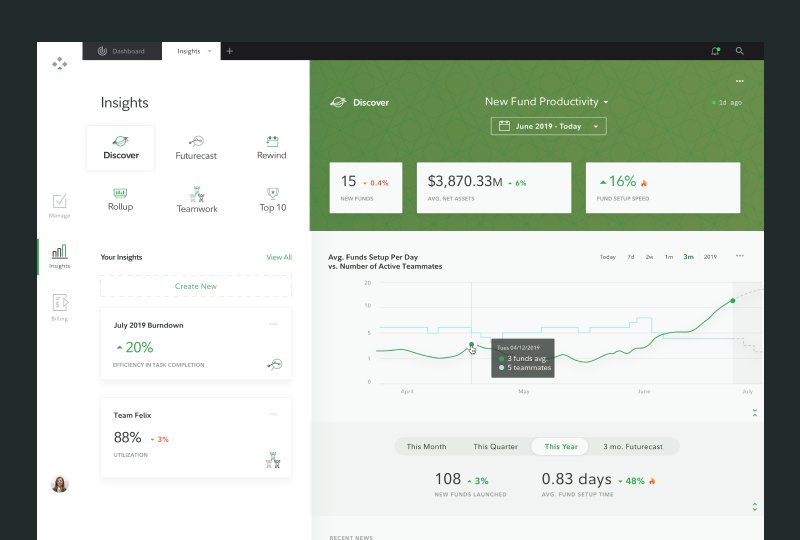The width and height of the screenshot is (800, 540).
Task: Click the 1d ago status indicator
Action: (x=727, y=103)
